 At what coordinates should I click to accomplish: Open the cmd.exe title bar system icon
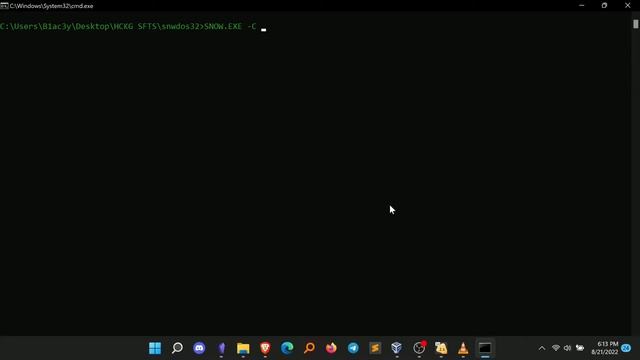coord(4,6)
